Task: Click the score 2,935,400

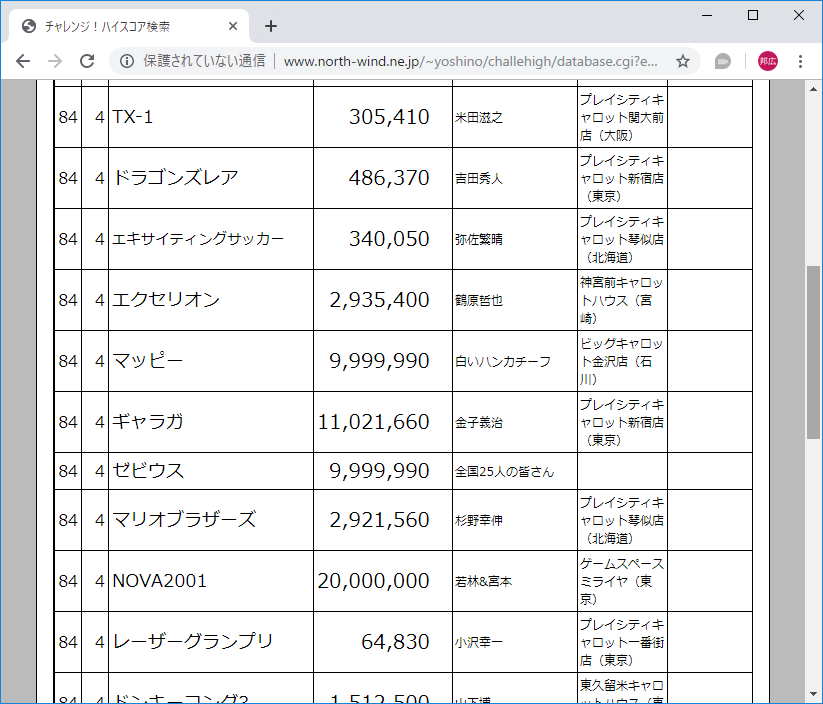Action: click(379, 300)
